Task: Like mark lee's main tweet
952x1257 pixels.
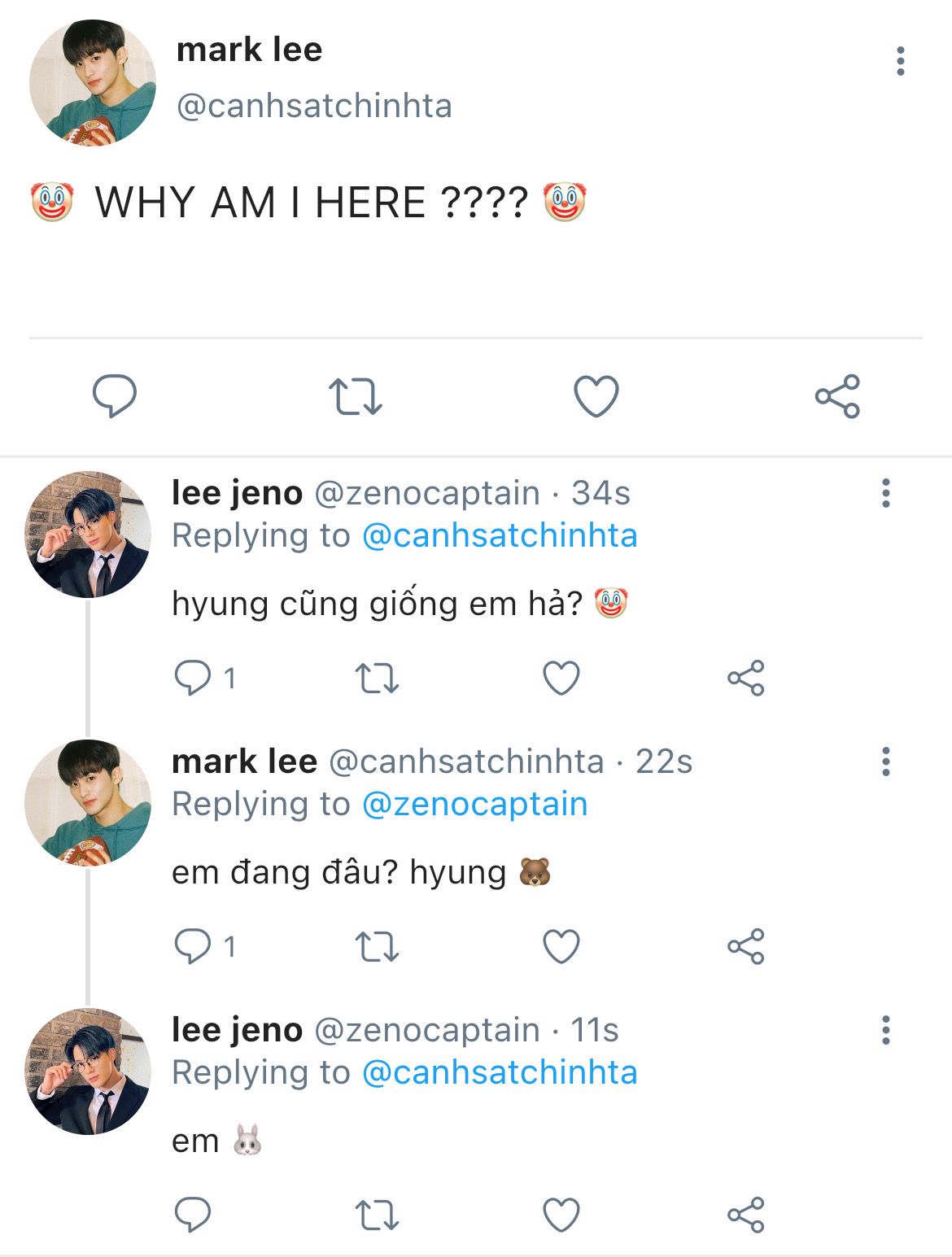Action: pos(596,396)
